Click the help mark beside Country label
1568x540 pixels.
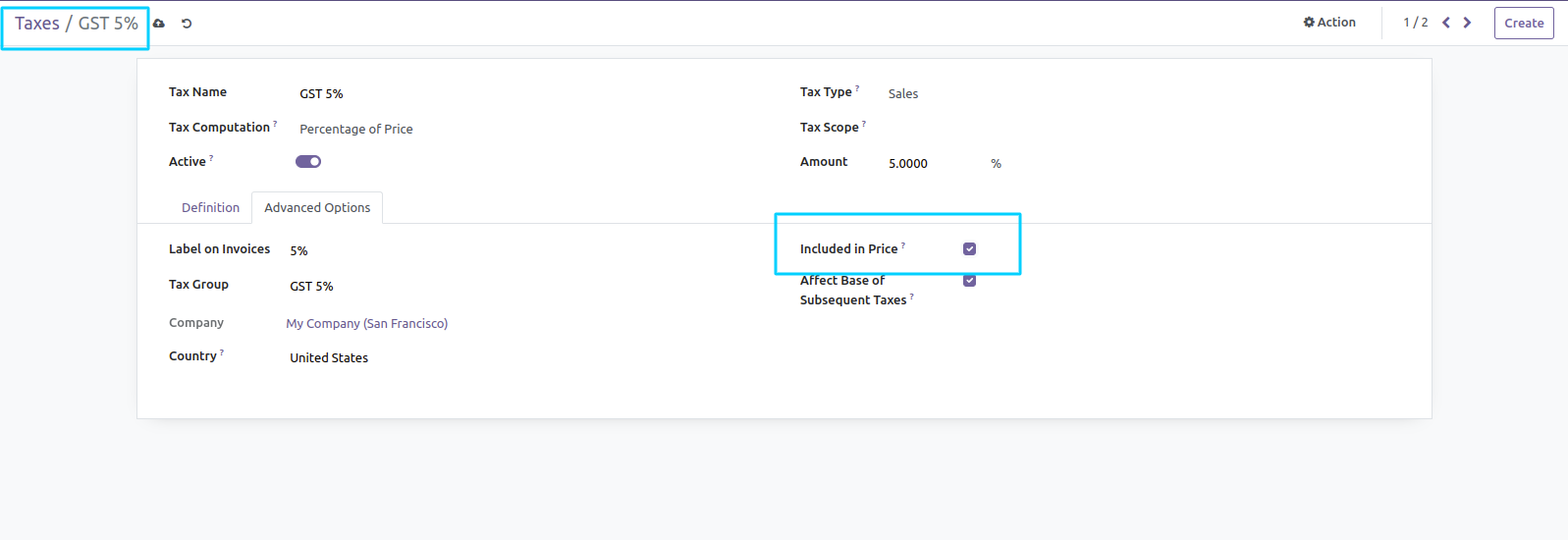(x=222, y=353)
